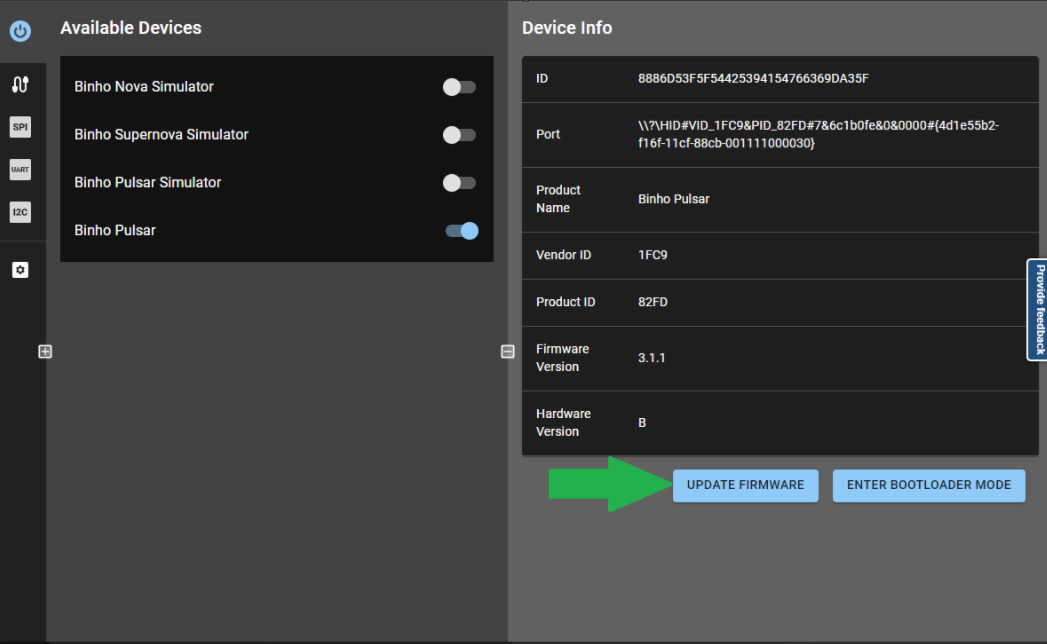Click the Firmware Version value 3.1.1
Image resolution: width=1047 pixels, height=644 pixels.
pyautogui.click(x=651, y=358)
